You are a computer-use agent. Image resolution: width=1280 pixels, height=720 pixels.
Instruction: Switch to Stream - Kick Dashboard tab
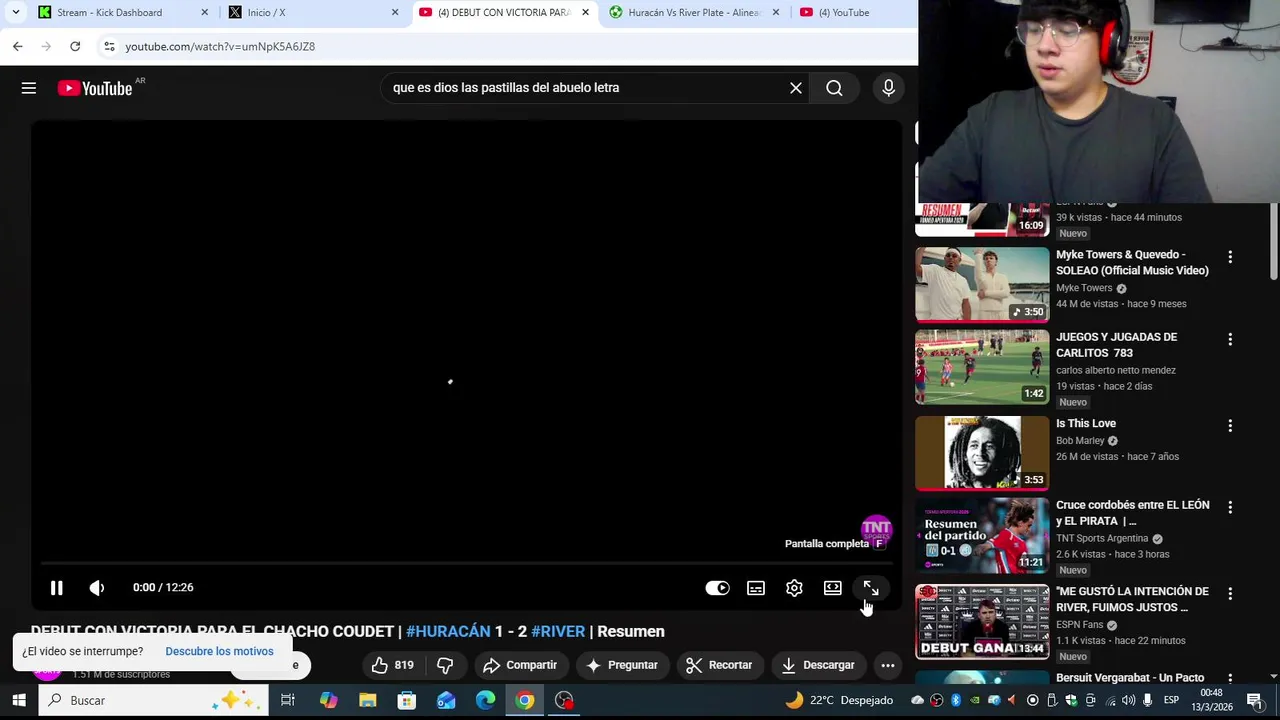coord(122,13)
